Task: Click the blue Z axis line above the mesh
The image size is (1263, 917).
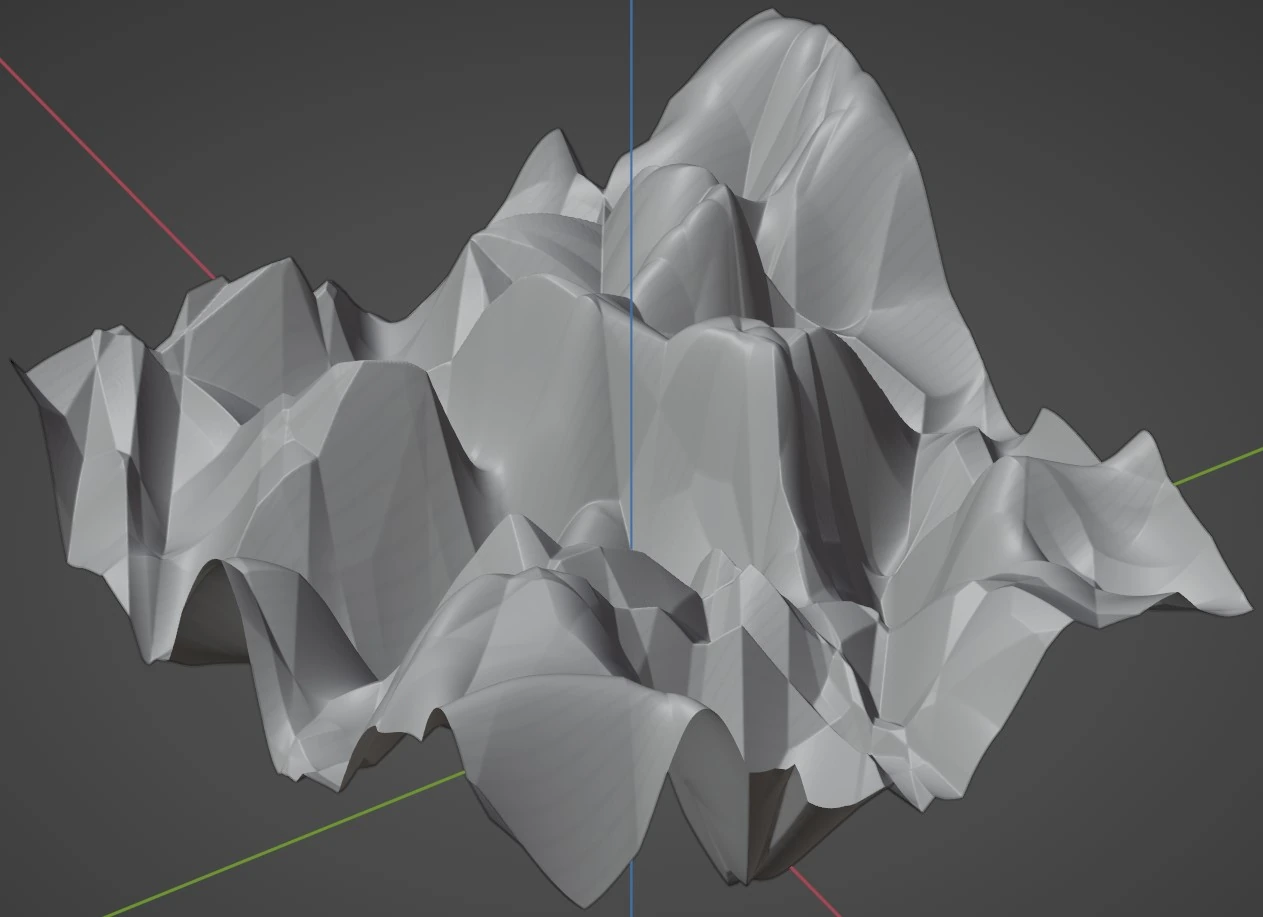Action: 631,70
